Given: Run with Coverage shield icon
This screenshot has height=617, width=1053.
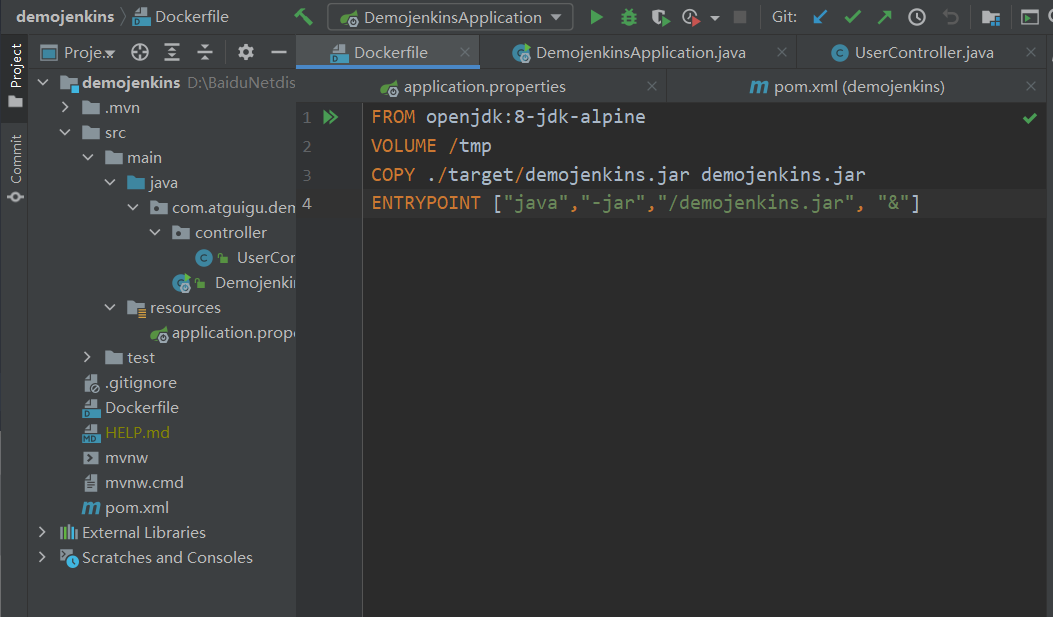Looking at the screenshot, I should click(660, 17).
